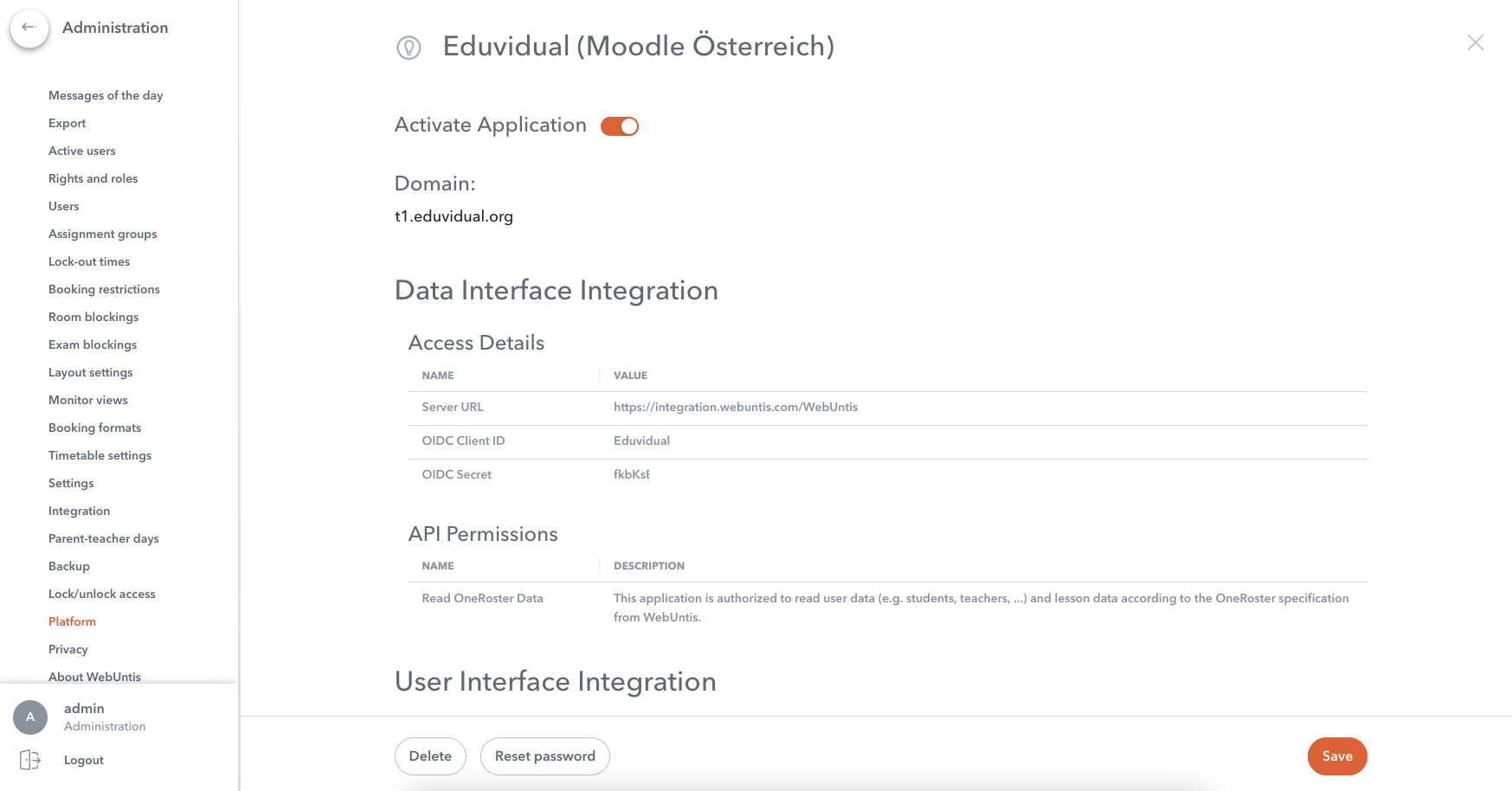
Task: Open Layout settings
Action: [x=91, y=372]
